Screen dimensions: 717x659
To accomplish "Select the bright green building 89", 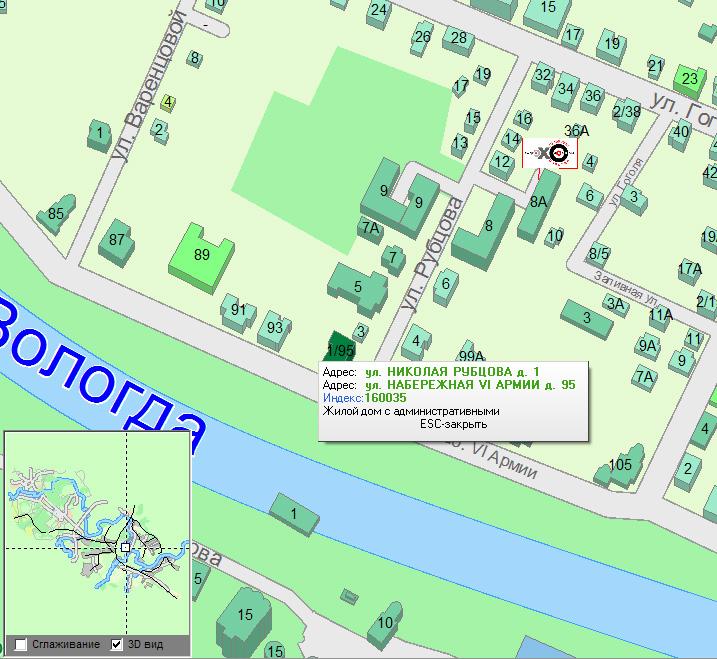I will 202,256.
